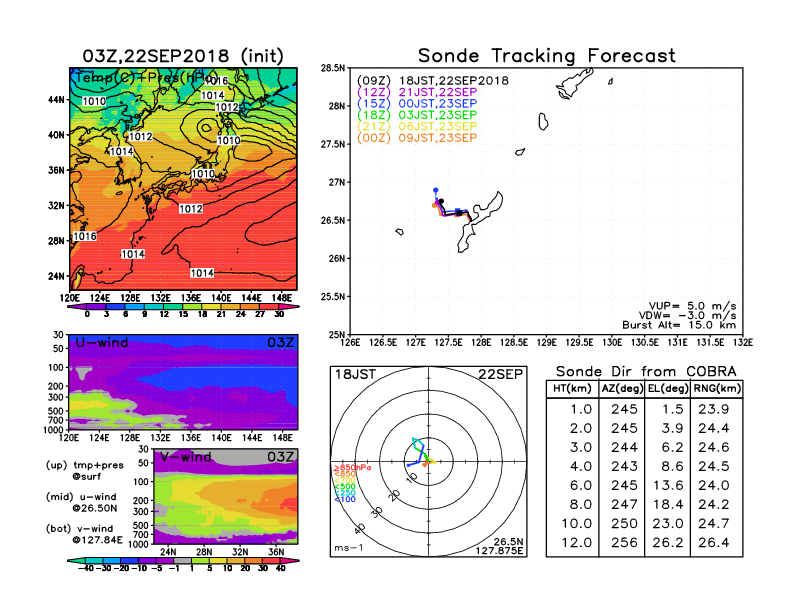Pick the magenta high-end segment of the wind colorbar
The width and height of the screenshot is (792, 612).
coord(290,560)
